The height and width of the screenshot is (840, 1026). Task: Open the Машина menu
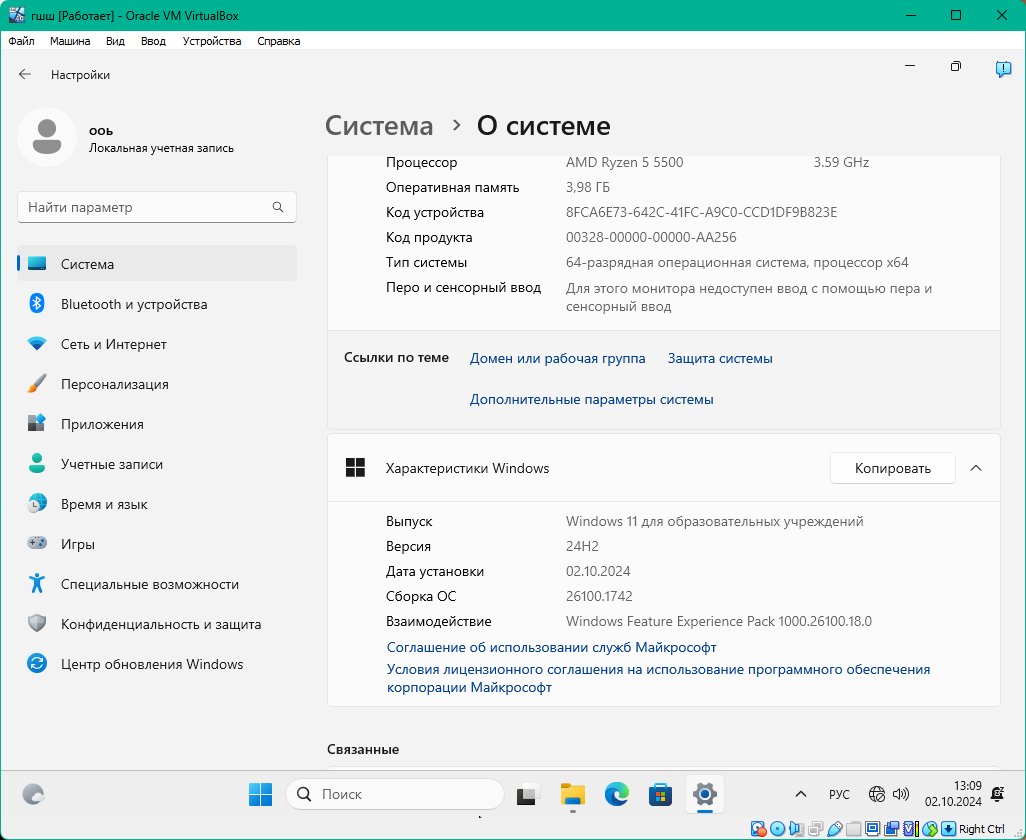(x=70, y=41)
